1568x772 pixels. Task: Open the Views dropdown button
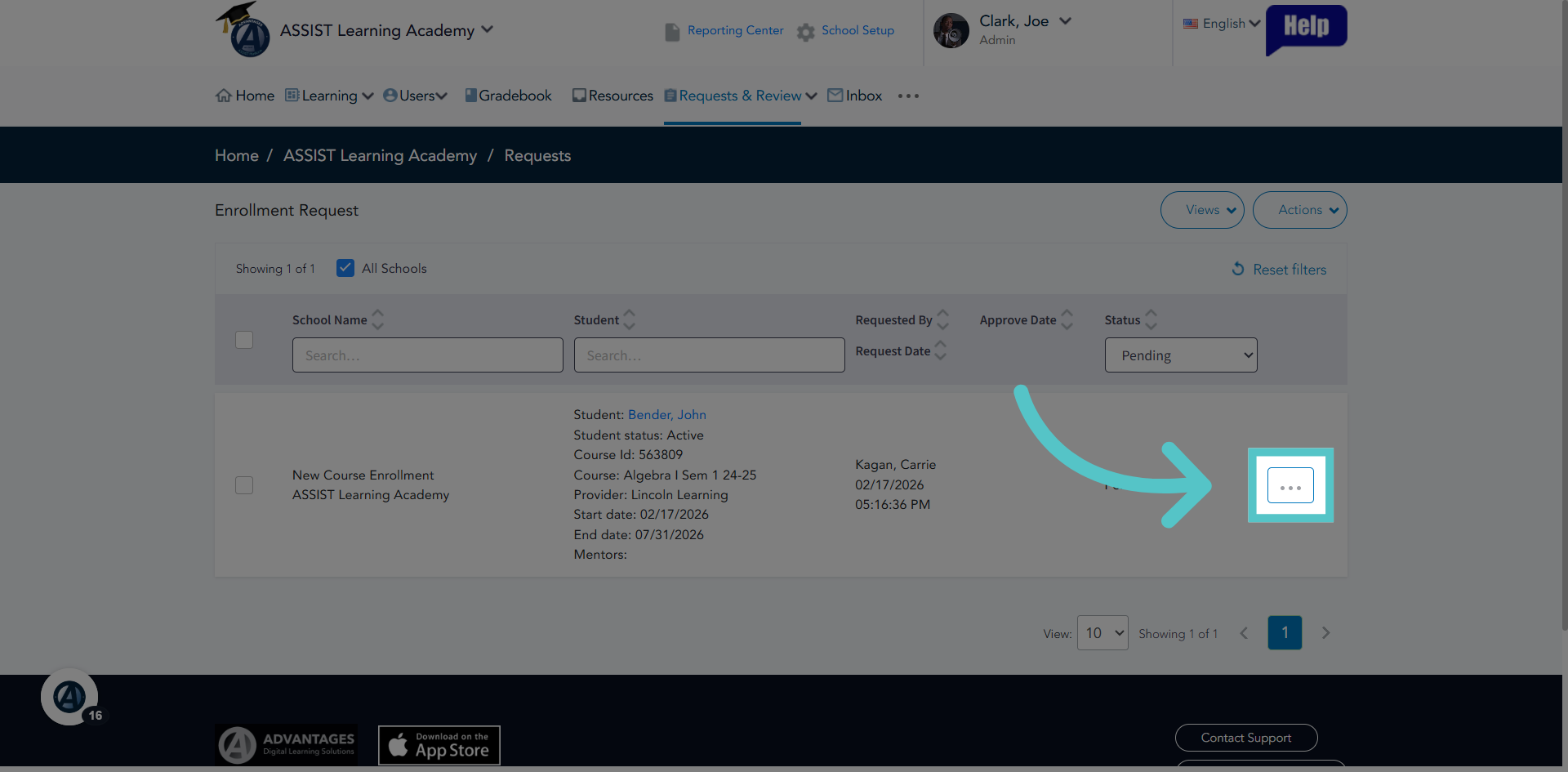(1202, 210)
